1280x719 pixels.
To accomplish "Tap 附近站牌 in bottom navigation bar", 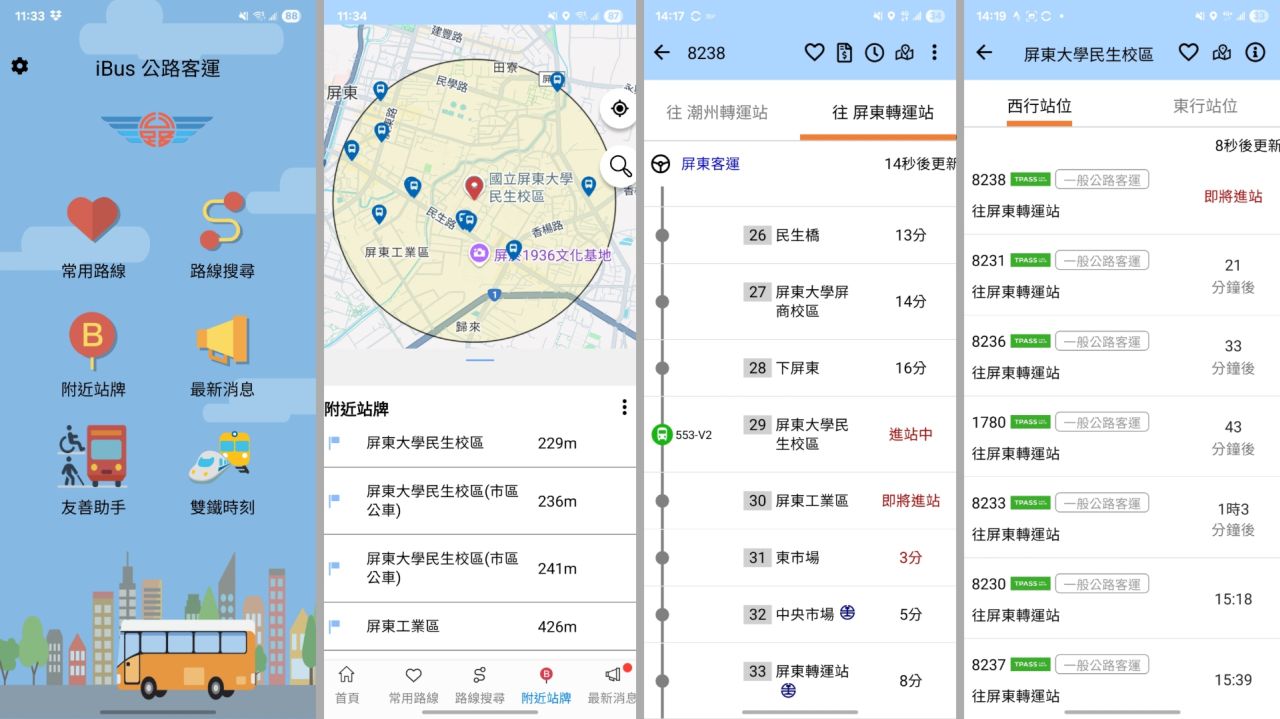I will (x=546, y=685).
